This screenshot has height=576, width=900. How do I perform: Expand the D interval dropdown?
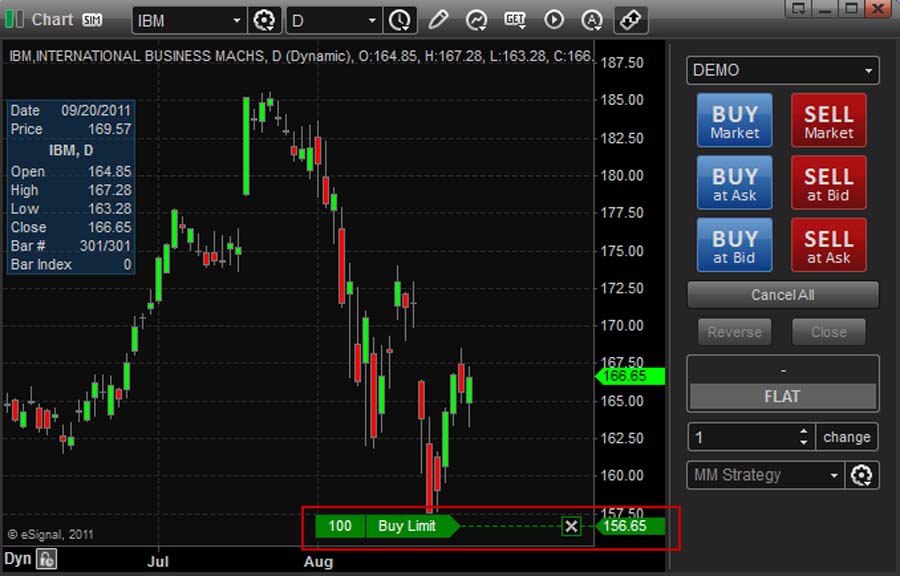coord(372,21)
